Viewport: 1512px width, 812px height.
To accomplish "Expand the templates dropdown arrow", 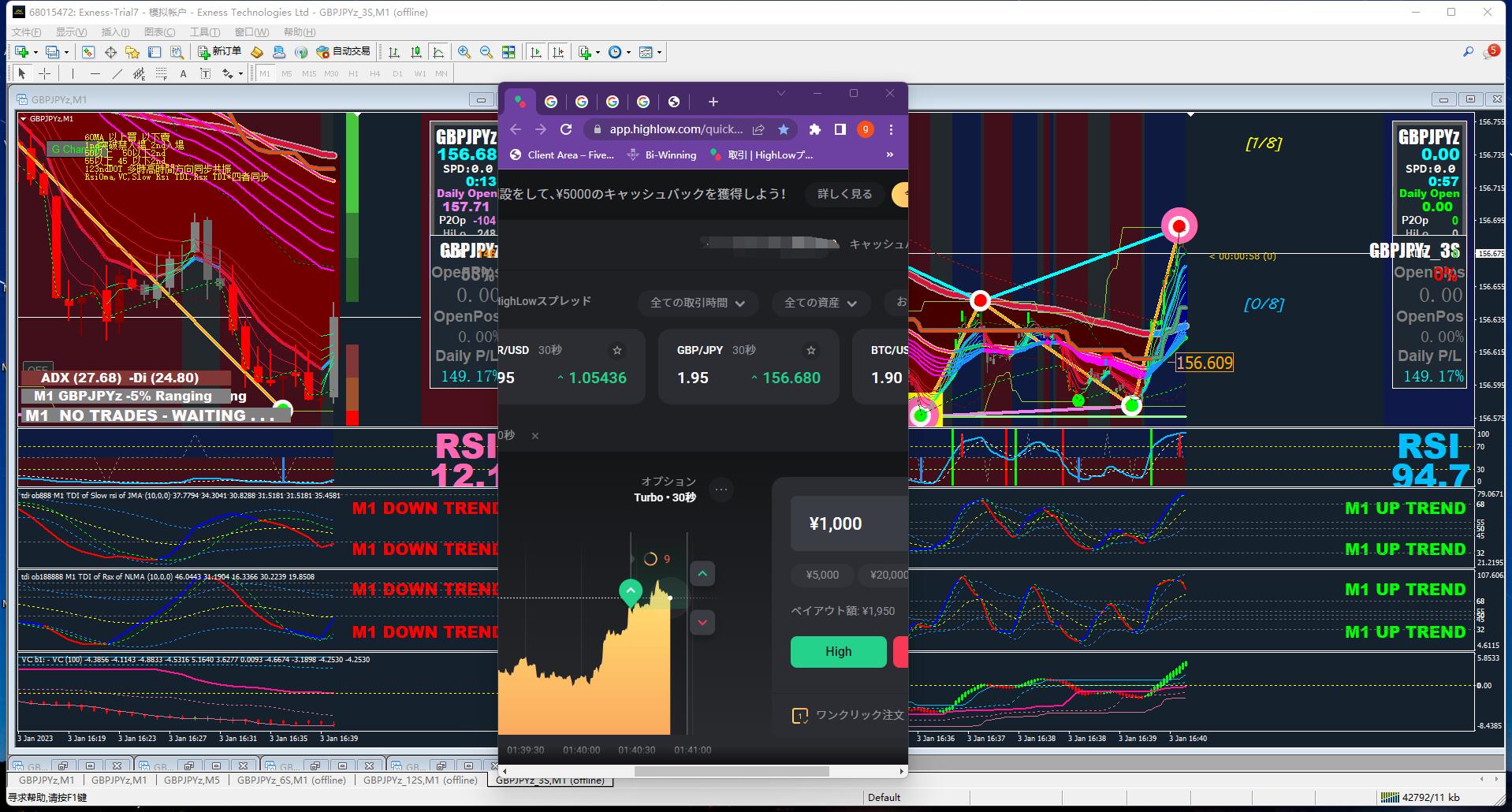I will coord(659,53).
